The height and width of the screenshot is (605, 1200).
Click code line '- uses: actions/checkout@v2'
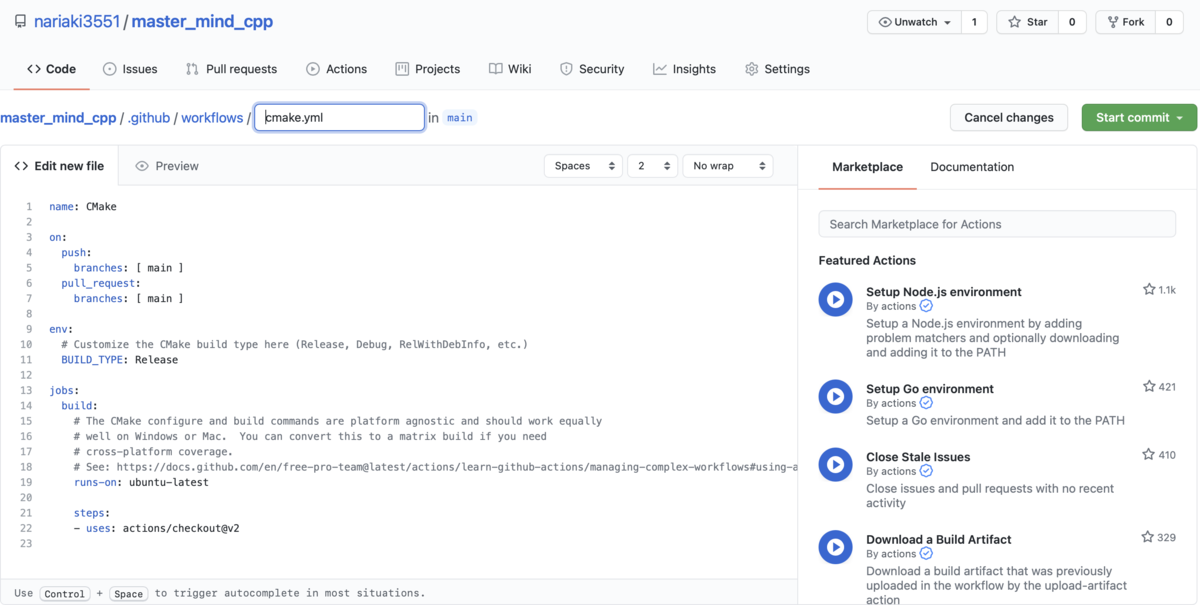click(156, 528)
